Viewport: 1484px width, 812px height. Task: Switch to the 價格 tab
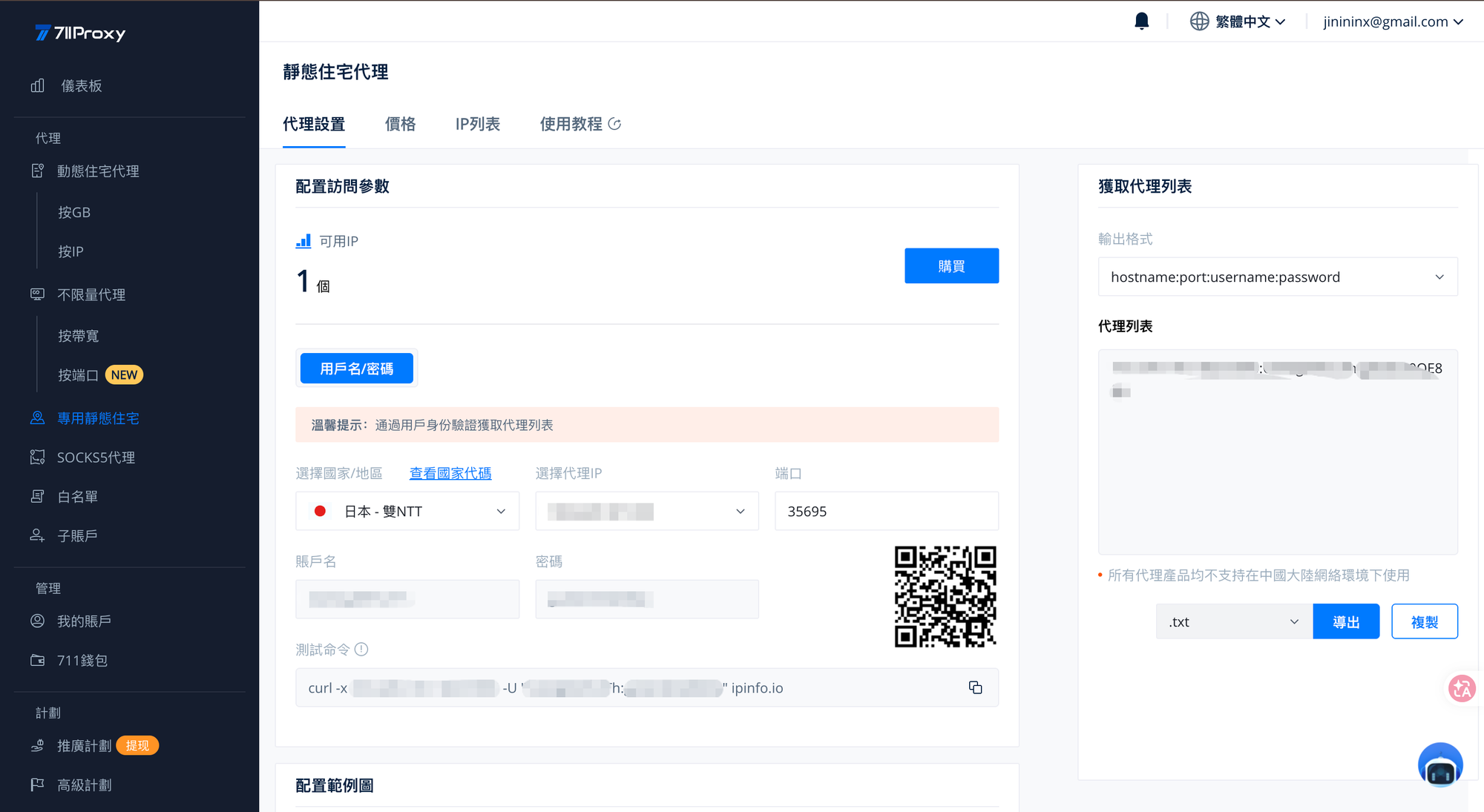pyautogui.click(x=401, y=124)
